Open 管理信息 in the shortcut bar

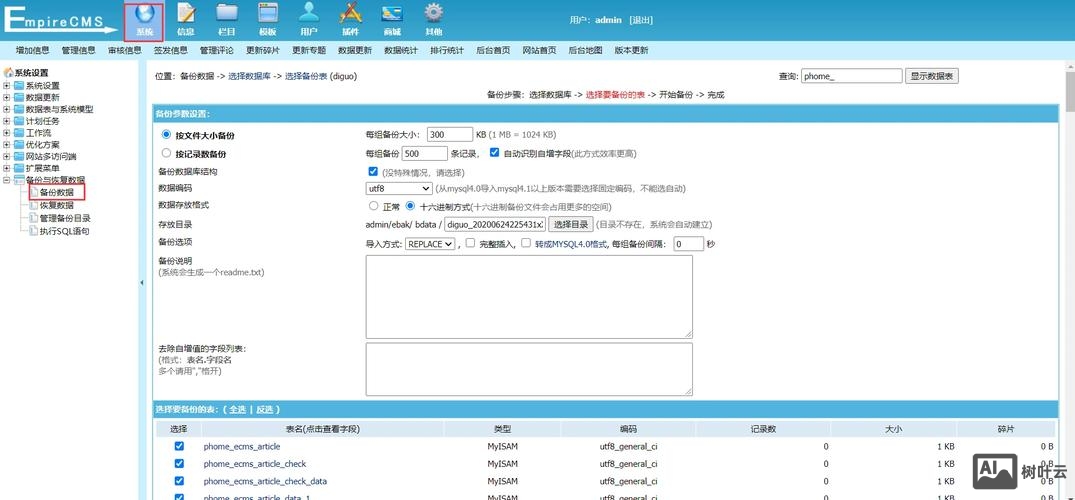point(79,50)
